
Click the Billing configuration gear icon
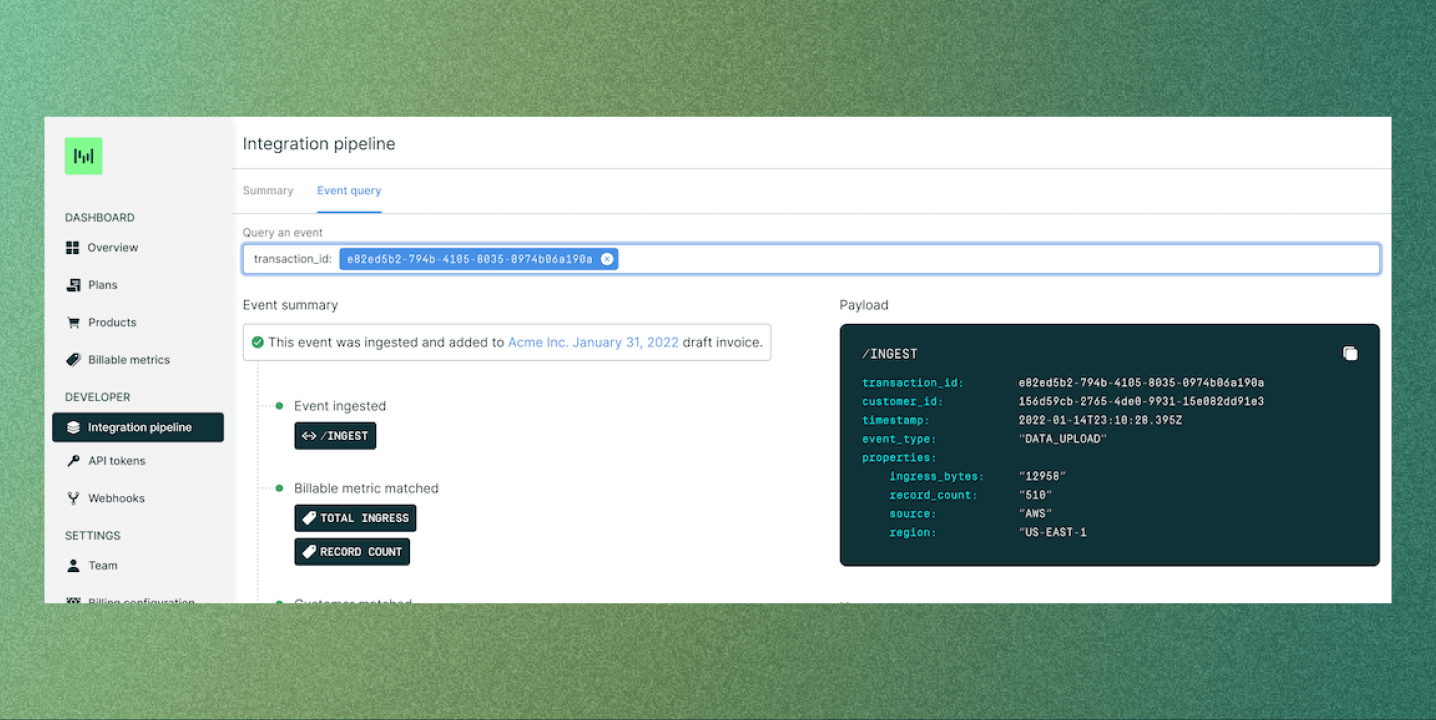74,600
